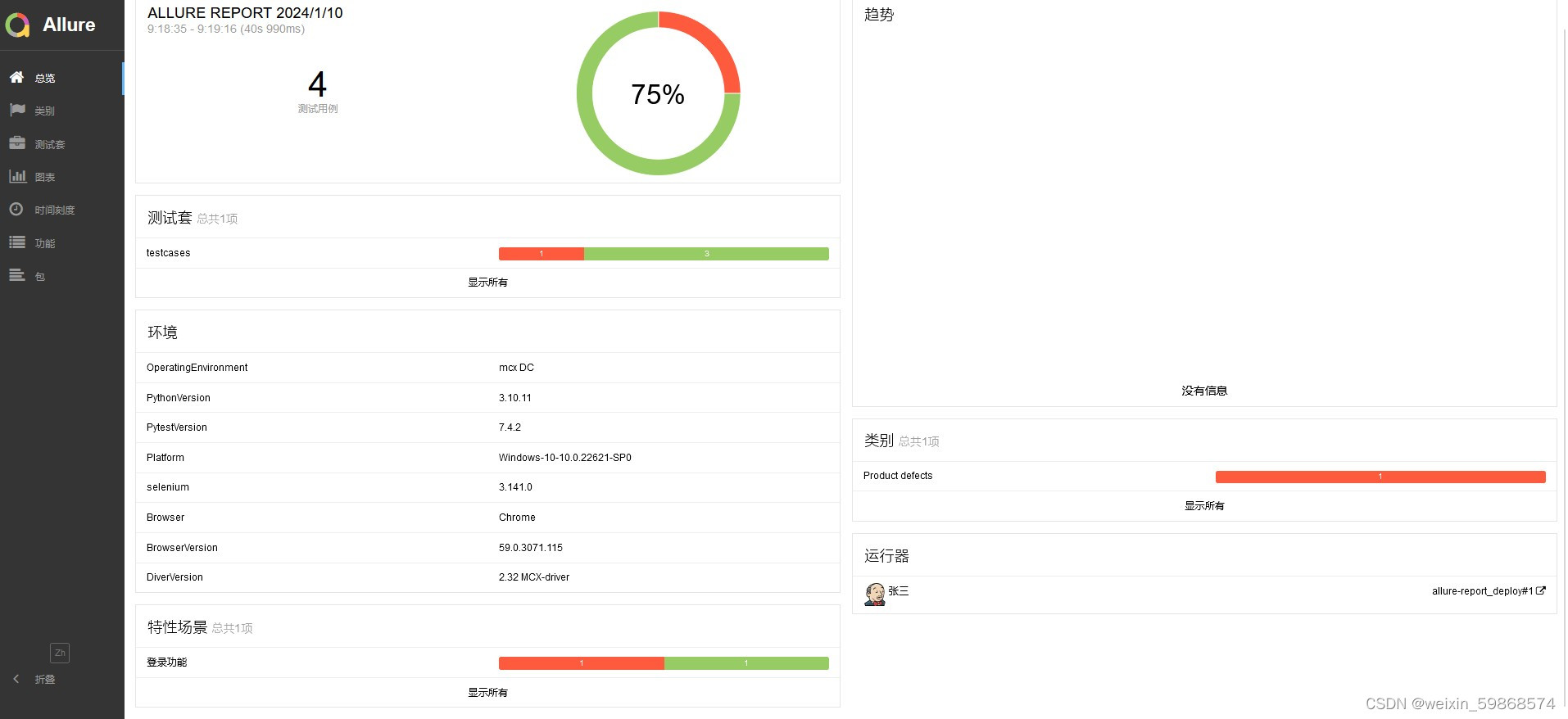This screenshot has width=1568, height=719.
Task: Open Suites via the briefcase icon
Action: (x=16, y=143)
